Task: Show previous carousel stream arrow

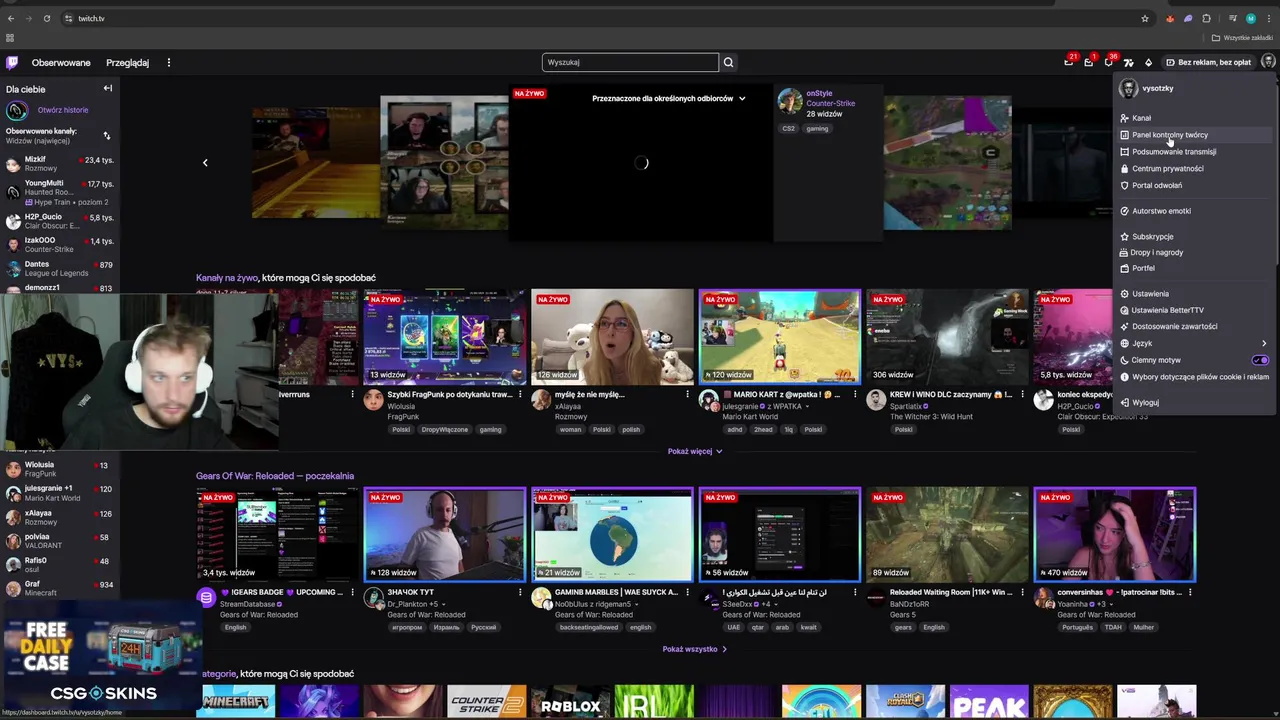Action: coord(205,162)
